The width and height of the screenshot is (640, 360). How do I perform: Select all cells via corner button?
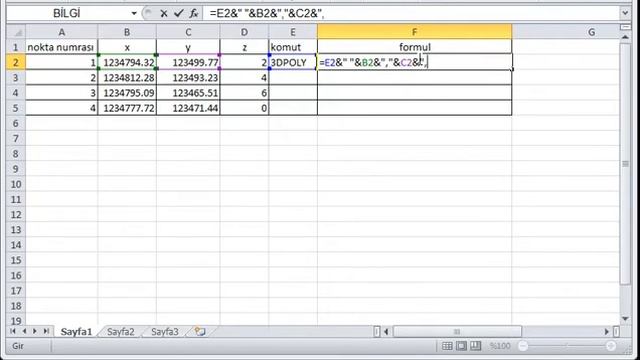[16, 32]
